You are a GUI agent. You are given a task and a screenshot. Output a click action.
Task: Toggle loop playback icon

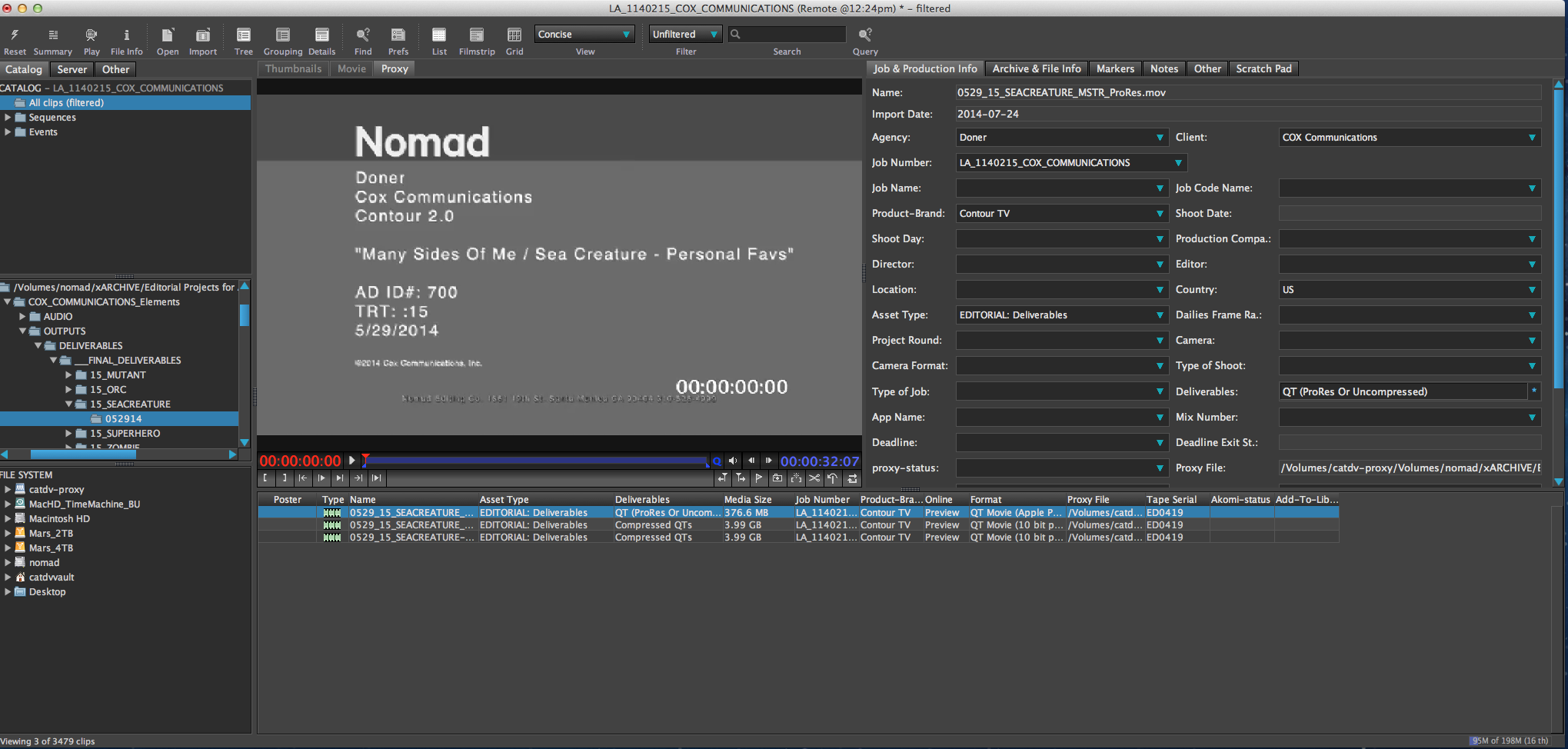[x=852, y=478]
